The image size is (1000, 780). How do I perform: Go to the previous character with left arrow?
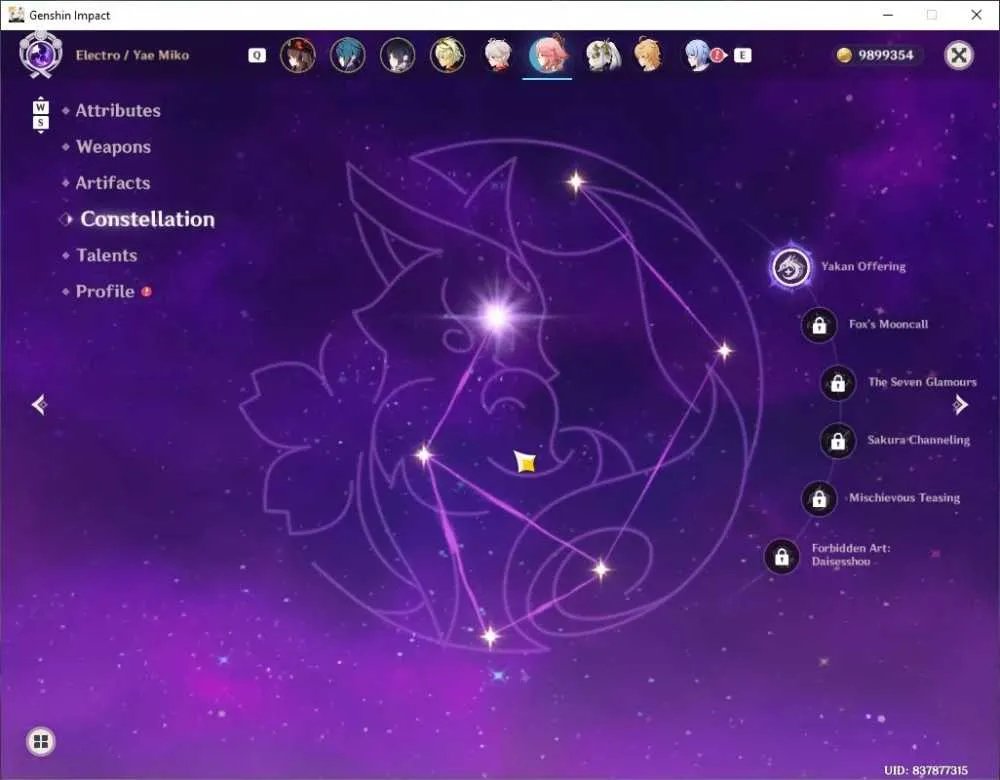(40, 404)
